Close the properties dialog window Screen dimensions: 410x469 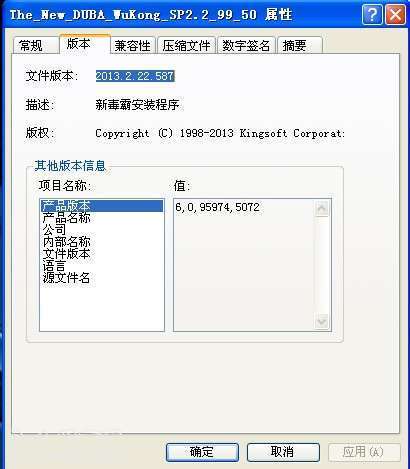[395, 15]
